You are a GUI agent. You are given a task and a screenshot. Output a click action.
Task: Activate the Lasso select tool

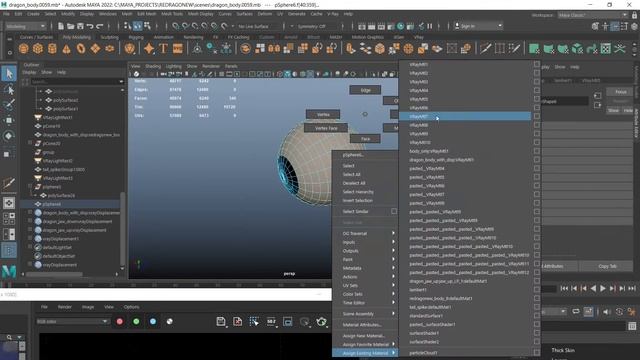click(x=9, y=89)
